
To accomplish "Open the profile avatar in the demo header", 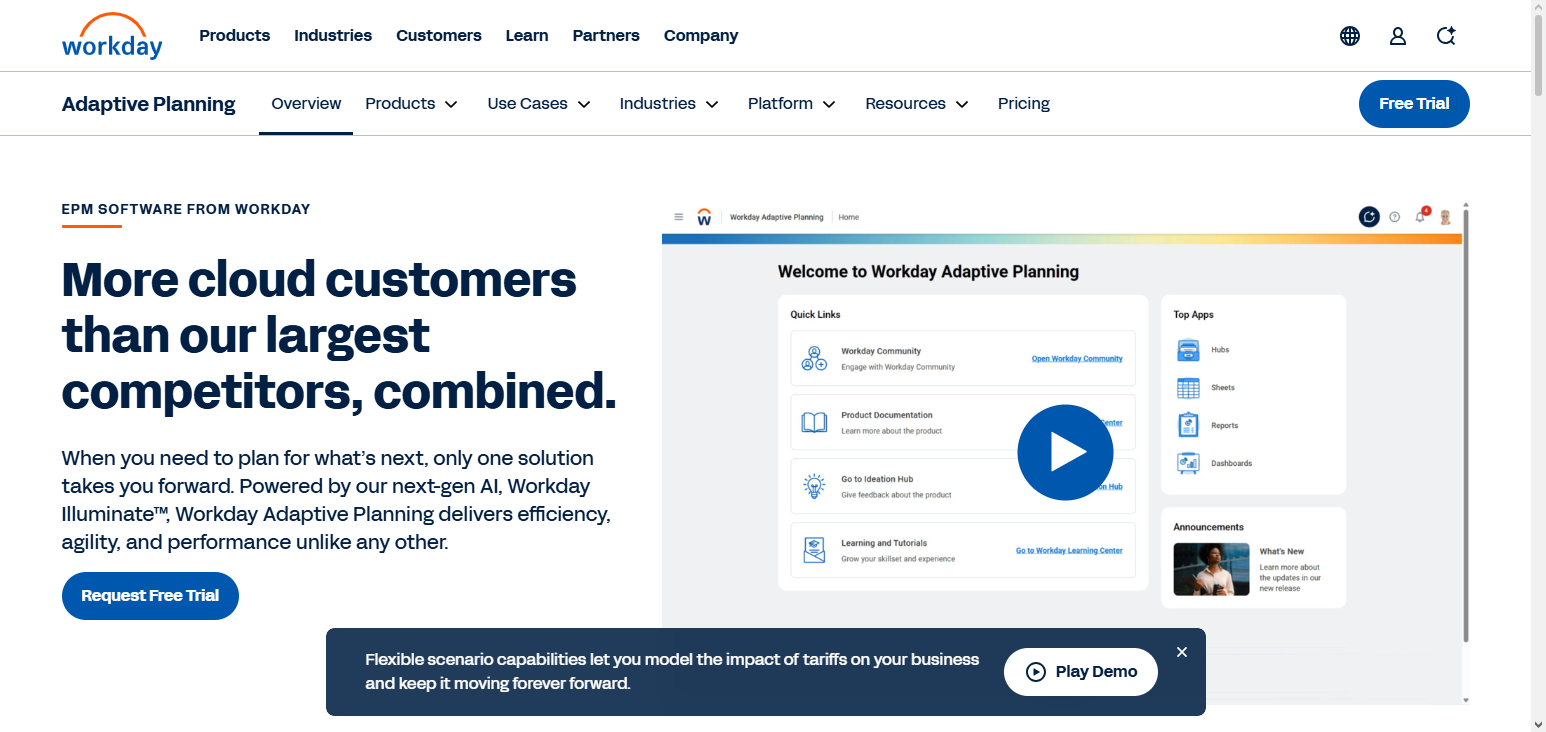I will tap(1444, 216).
